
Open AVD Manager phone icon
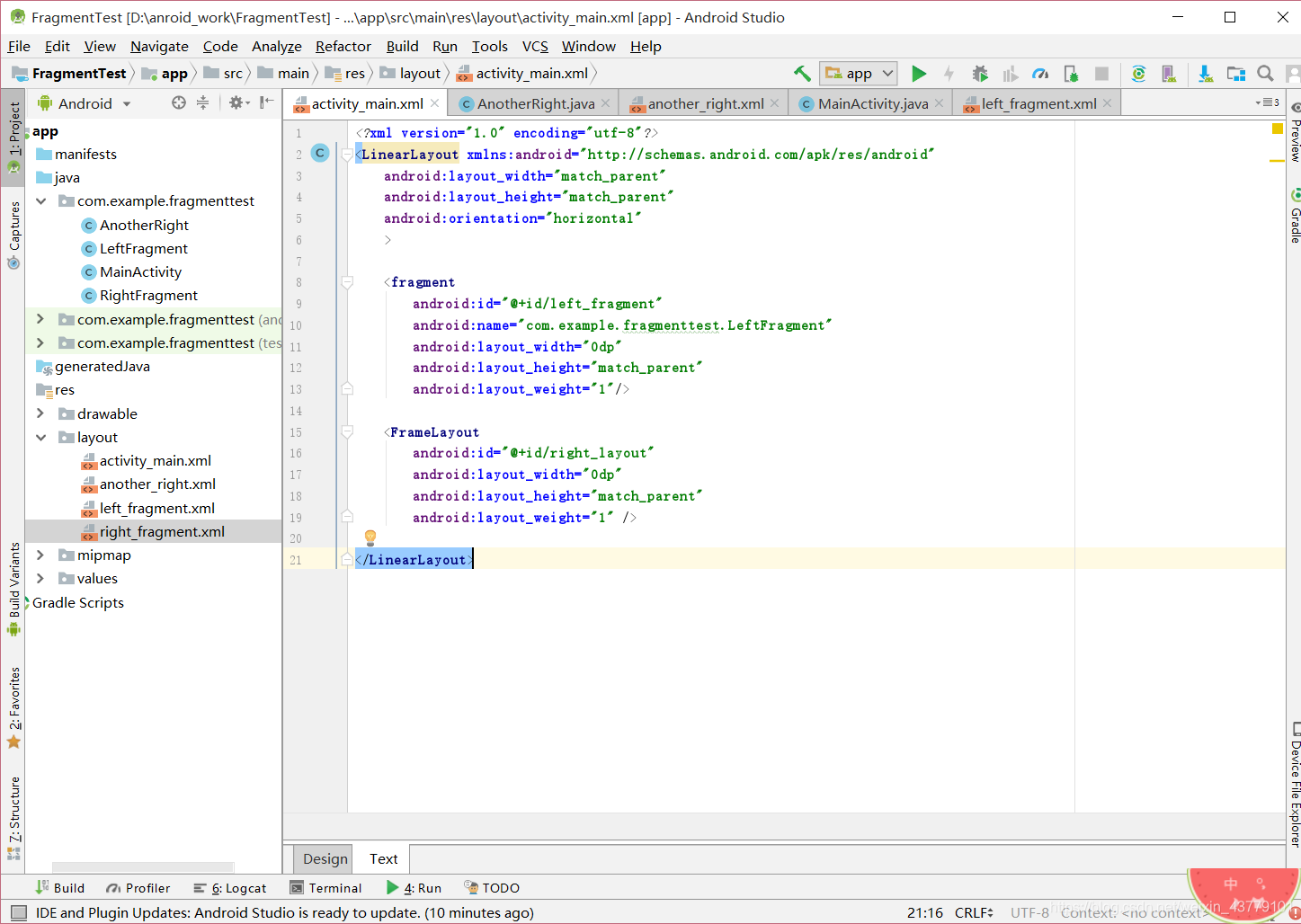click(x=1168, y=74)
